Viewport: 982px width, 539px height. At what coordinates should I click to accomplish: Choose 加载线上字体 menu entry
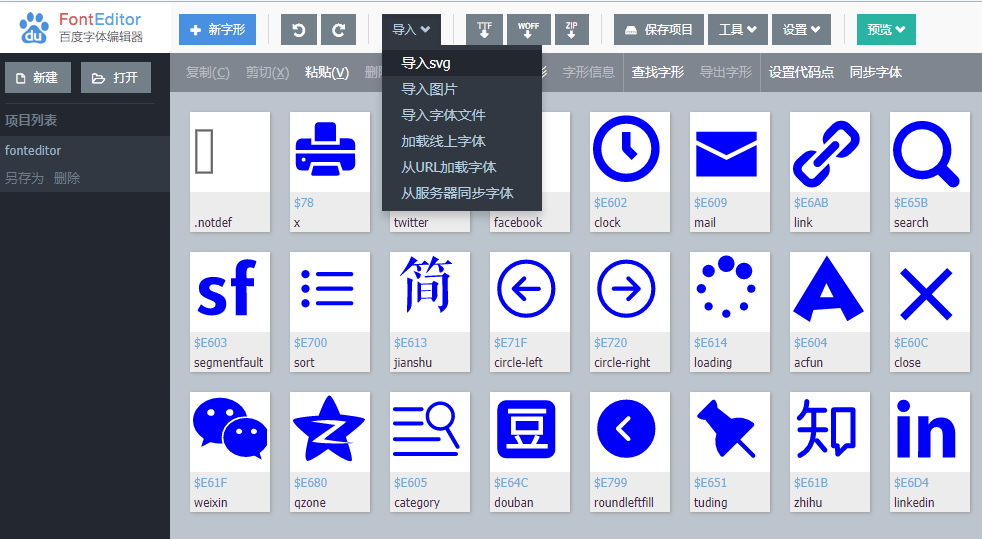click(462, 141)
